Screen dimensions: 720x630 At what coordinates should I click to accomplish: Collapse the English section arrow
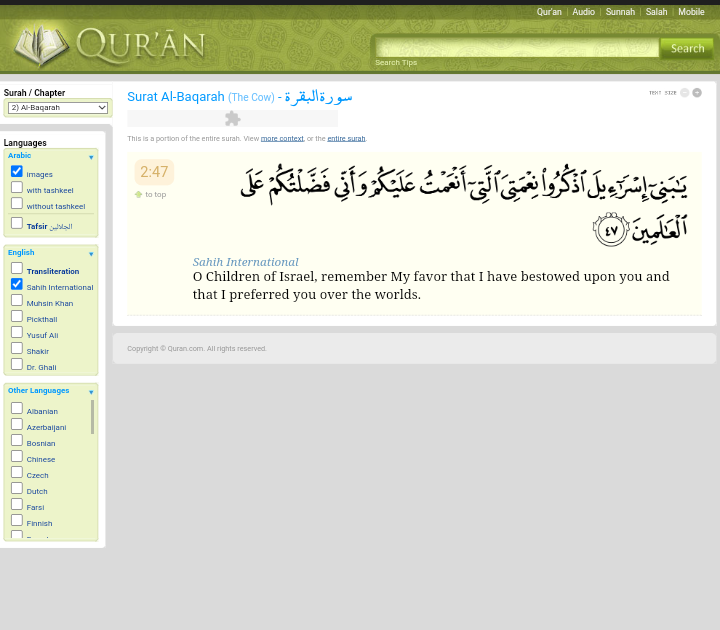91,254
